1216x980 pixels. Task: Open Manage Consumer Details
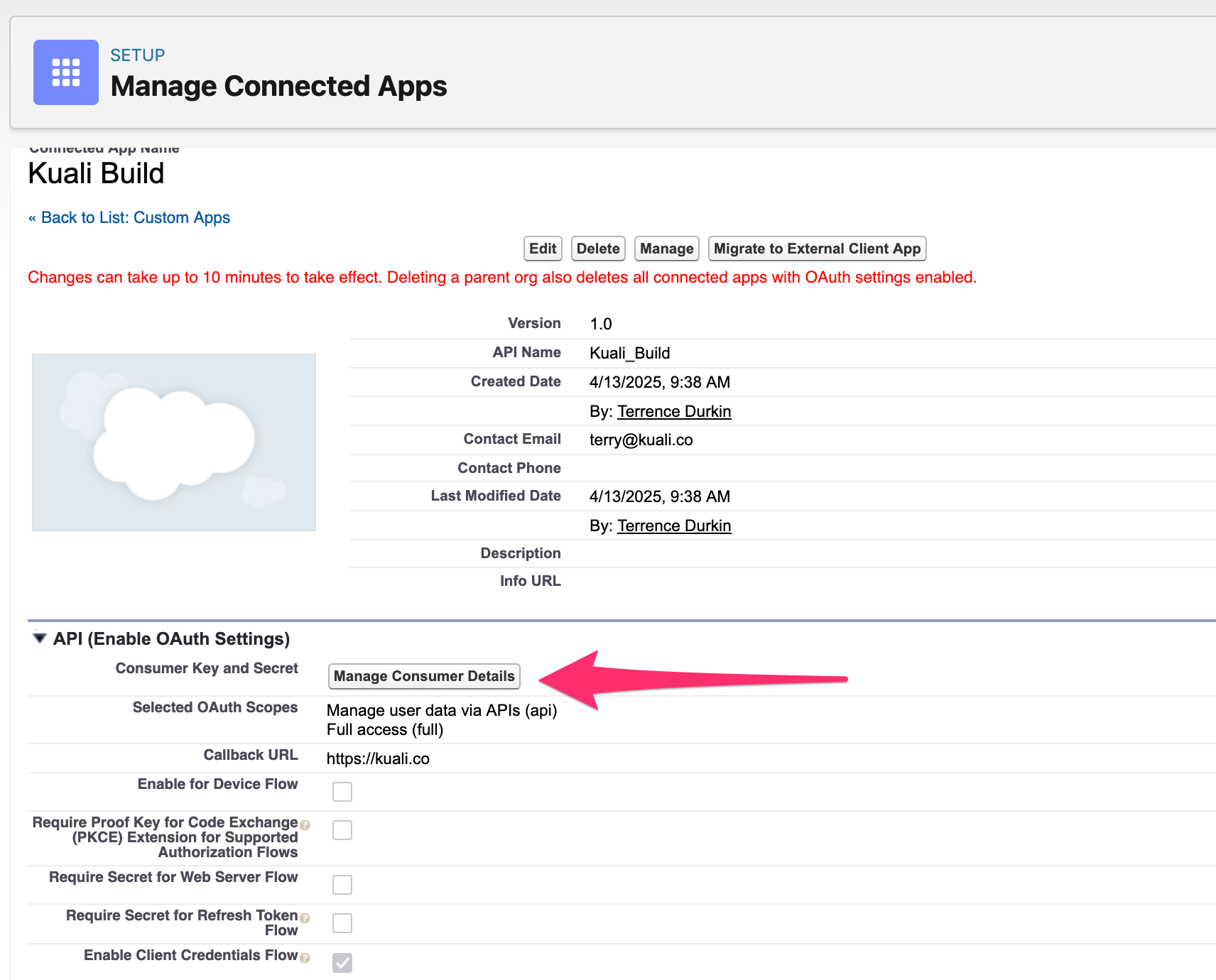click(423, 676)
